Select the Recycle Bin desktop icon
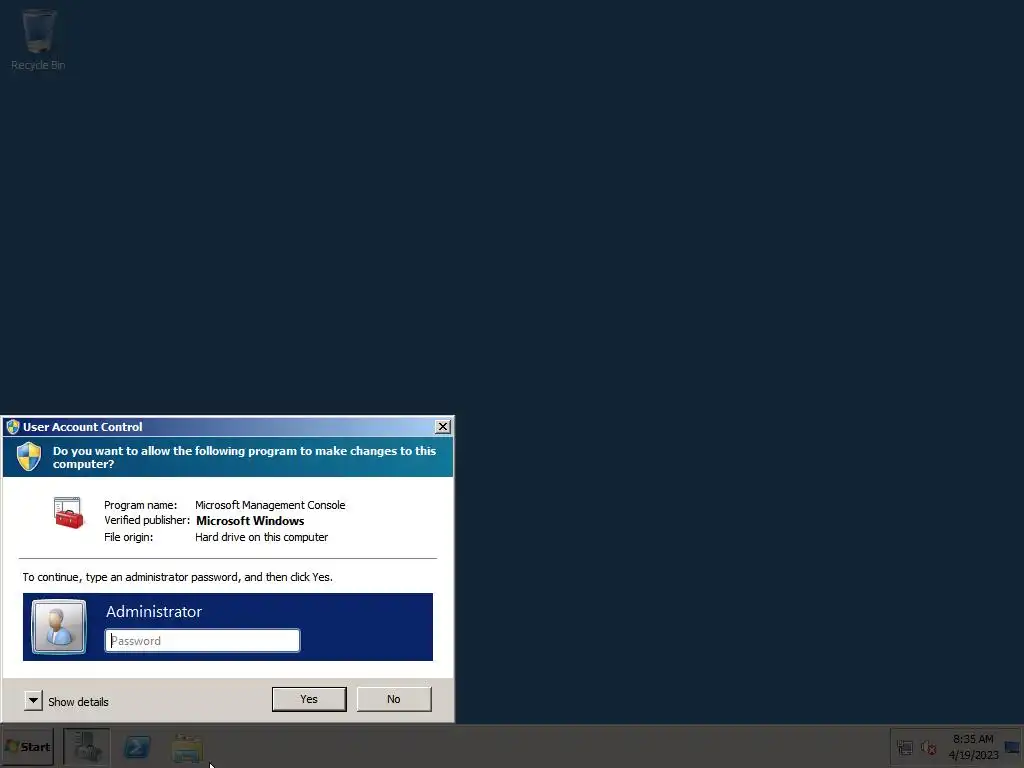1024x768 pixels. click(x=38, y=39)
